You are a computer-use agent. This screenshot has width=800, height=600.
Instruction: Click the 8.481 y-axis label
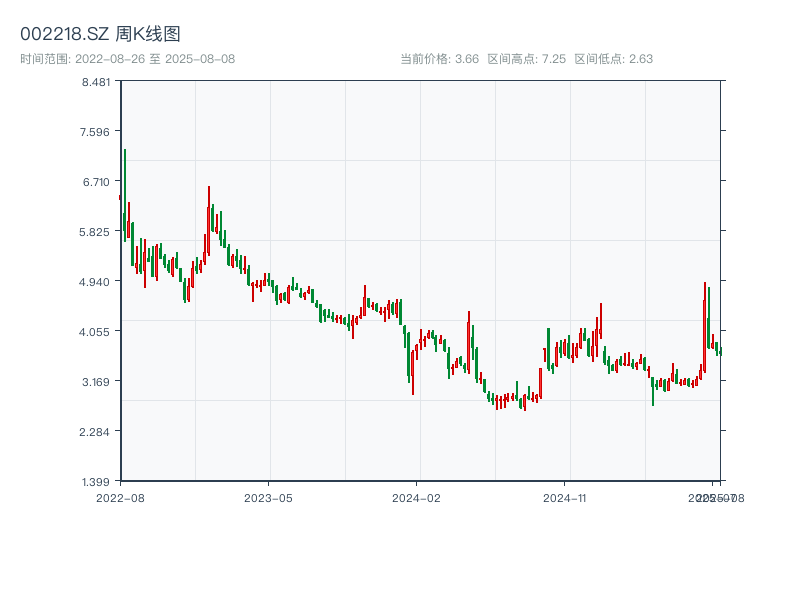[x=97, y=82]
